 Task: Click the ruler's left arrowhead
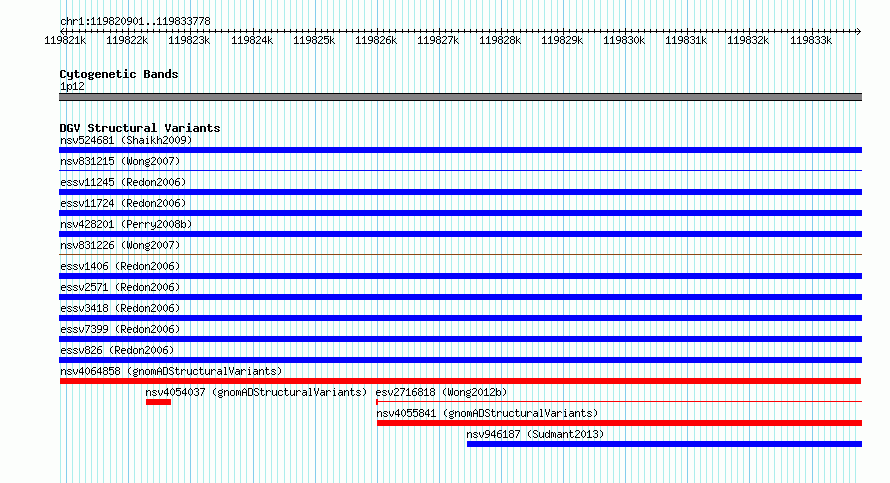point(62,31)
